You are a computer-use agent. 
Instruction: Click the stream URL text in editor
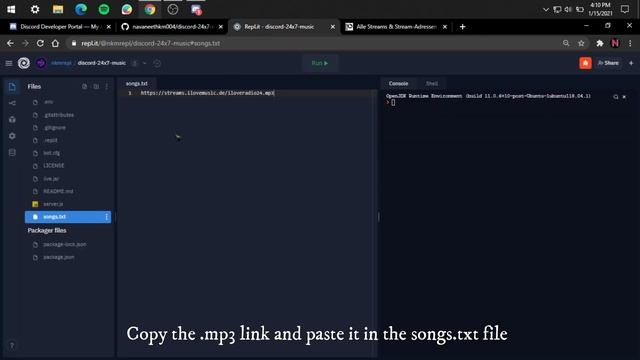[207, 93]
